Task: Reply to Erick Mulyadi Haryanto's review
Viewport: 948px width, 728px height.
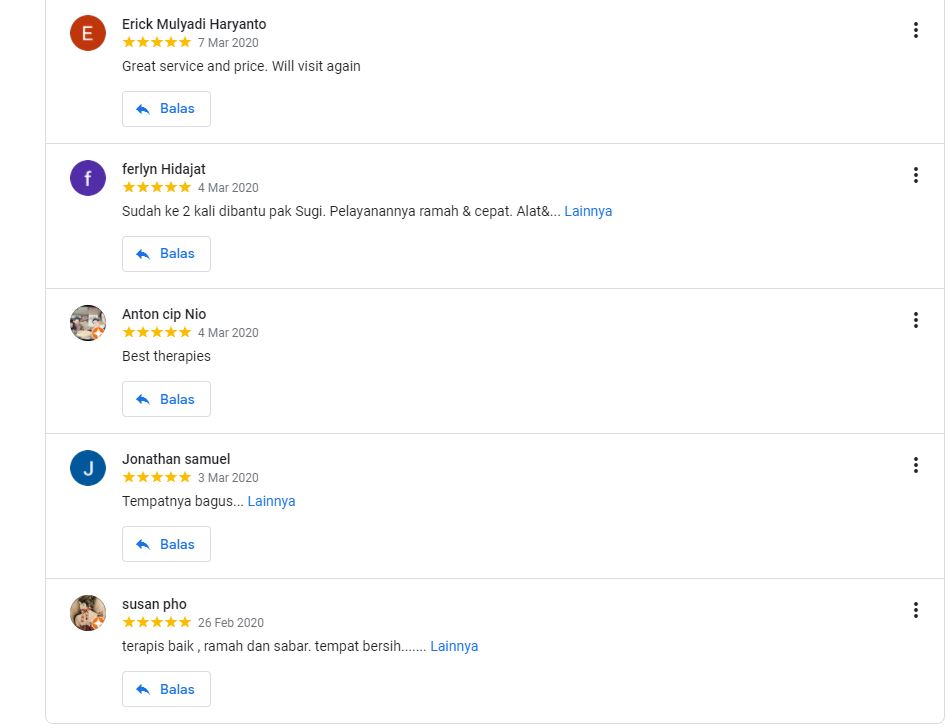Action: click(x=166, y=109)
